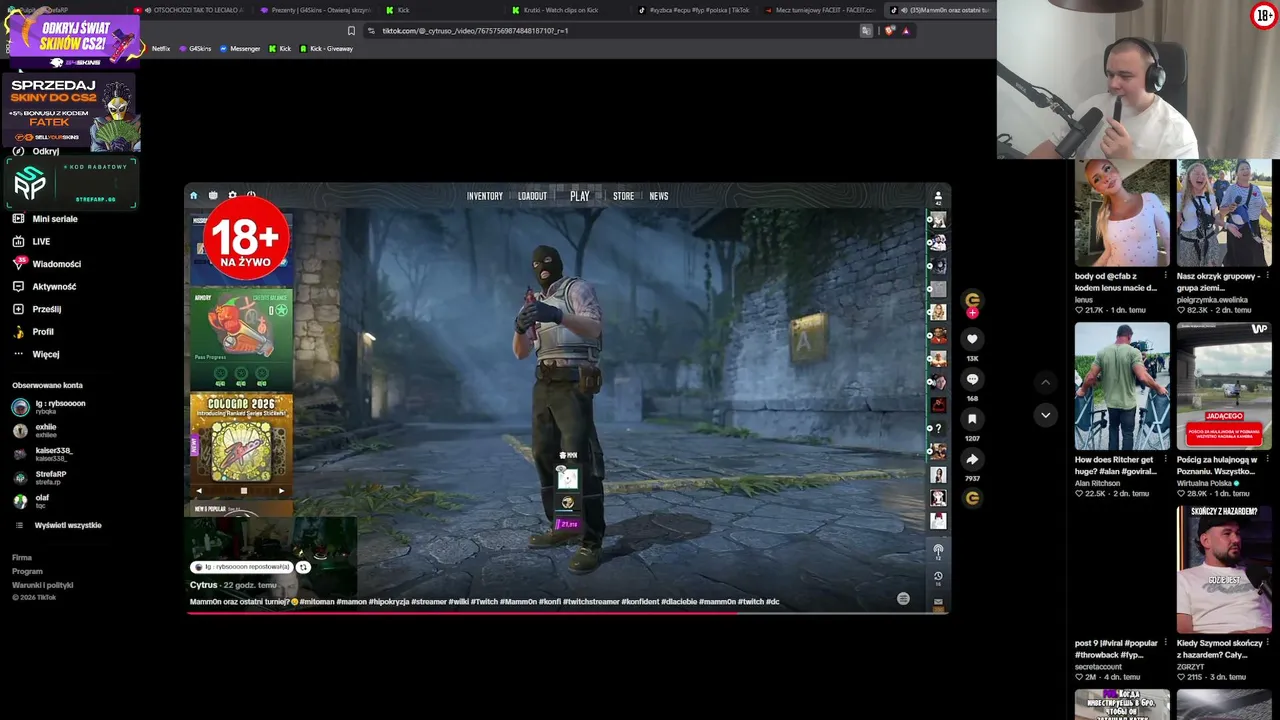Image resolution: width=1280 pixels, height=720 pixels.
Task: Click the repost arrows icon beside the repost label
Action: pos(303,567)
